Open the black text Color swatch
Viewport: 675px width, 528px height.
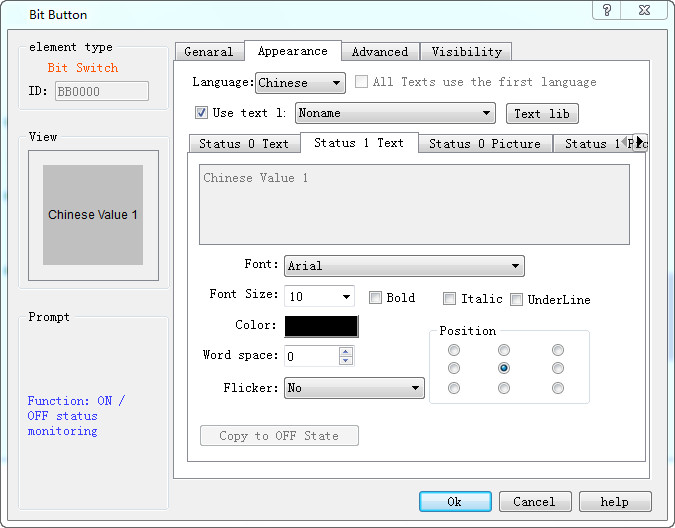click(x=321, y=326)
